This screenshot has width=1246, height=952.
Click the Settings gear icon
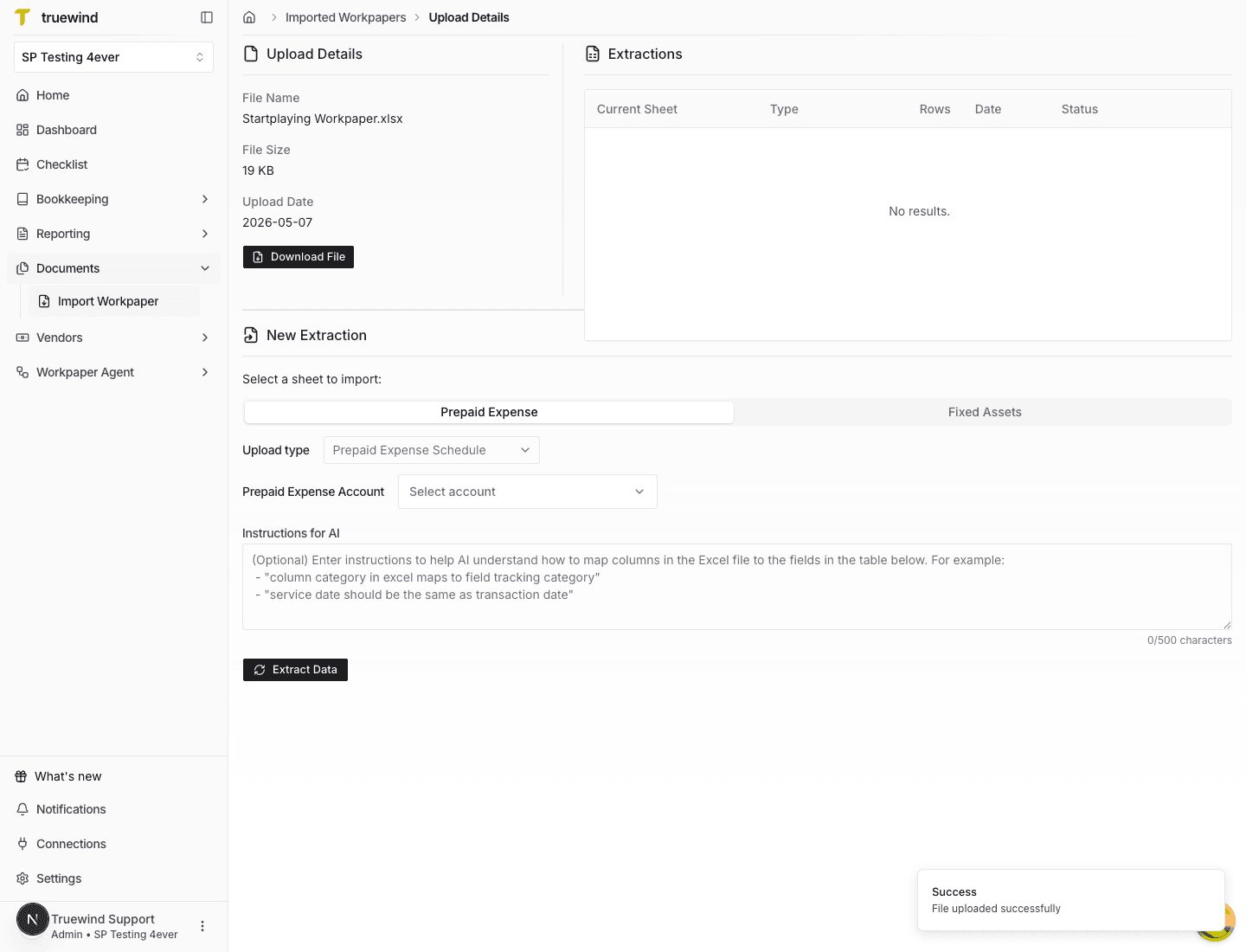pyautogui.click(x=22, y=878)
